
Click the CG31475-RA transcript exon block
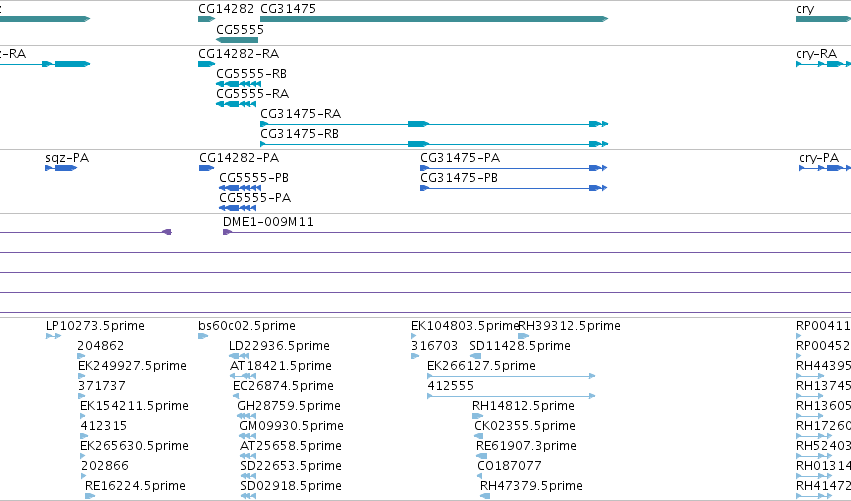tap(418, 124)
